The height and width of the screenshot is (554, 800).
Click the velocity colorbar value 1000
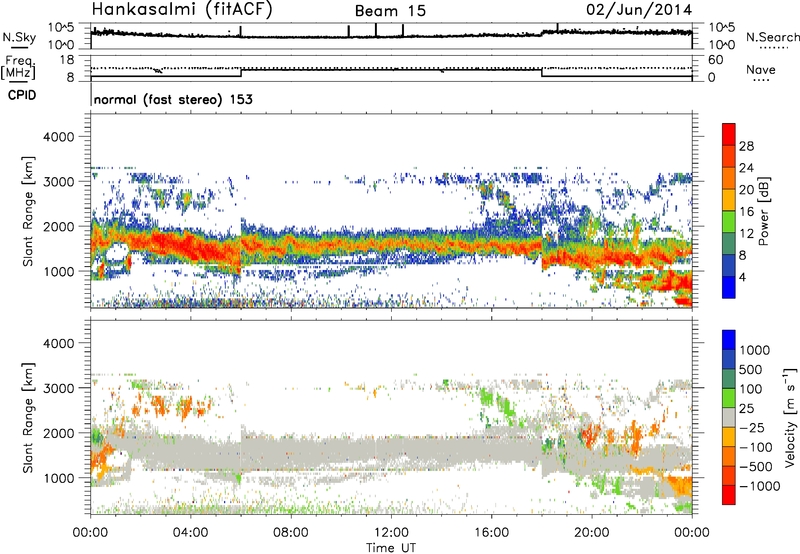click(x=755, y=350)
